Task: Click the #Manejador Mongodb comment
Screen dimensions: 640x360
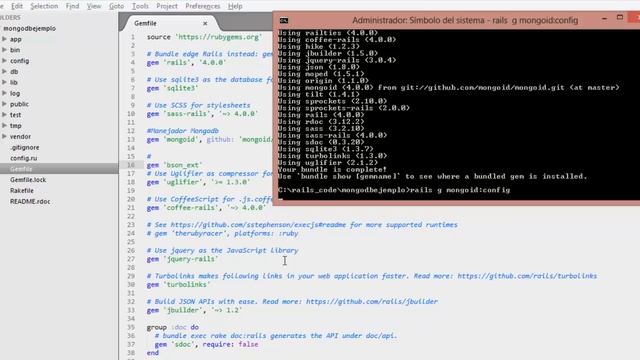Action: pyautogui.click(x=182, y=131)
